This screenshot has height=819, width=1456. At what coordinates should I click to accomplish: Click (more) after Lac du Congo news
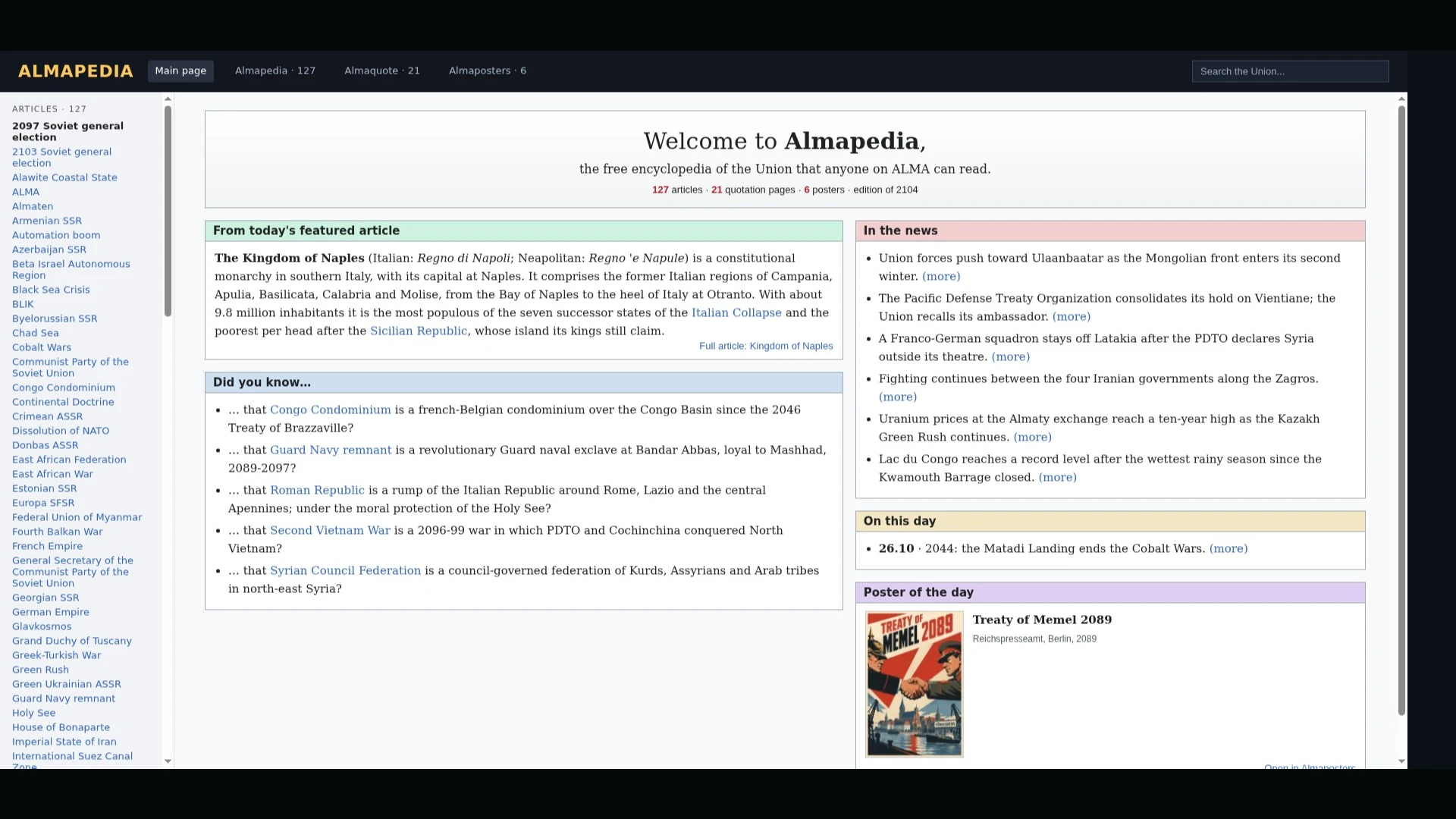1058,478
